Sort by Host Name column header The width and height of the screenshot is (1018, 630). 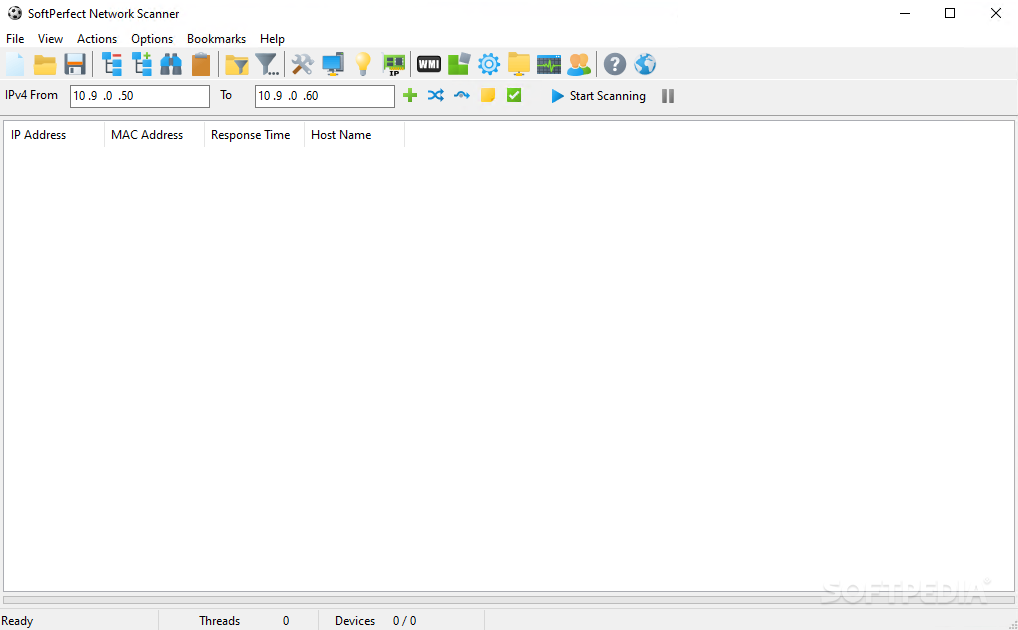[354, 135]
